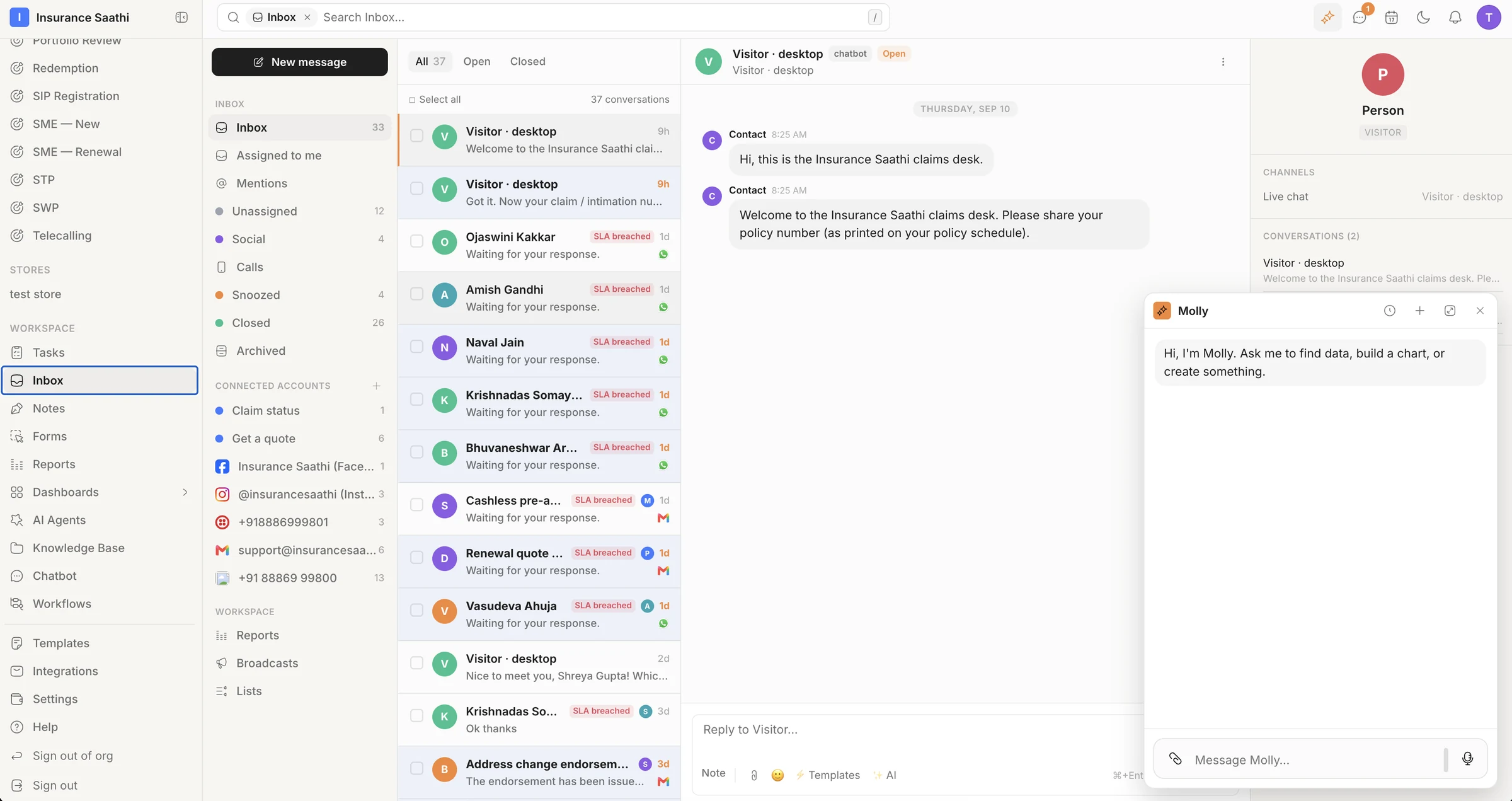Open Unassigned inbox folder
1512x801 pixels.
(300, 211)
